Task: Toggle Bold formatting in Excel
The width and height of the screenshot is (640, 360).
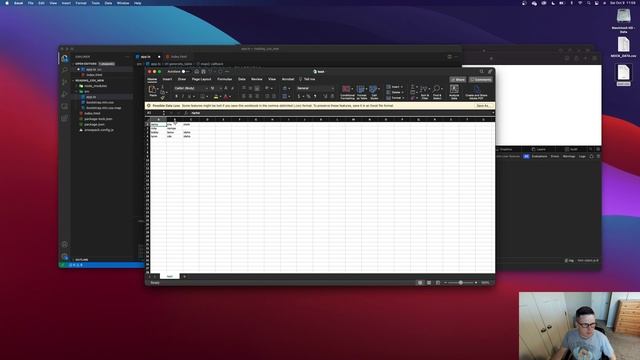Action: (176, 96)
